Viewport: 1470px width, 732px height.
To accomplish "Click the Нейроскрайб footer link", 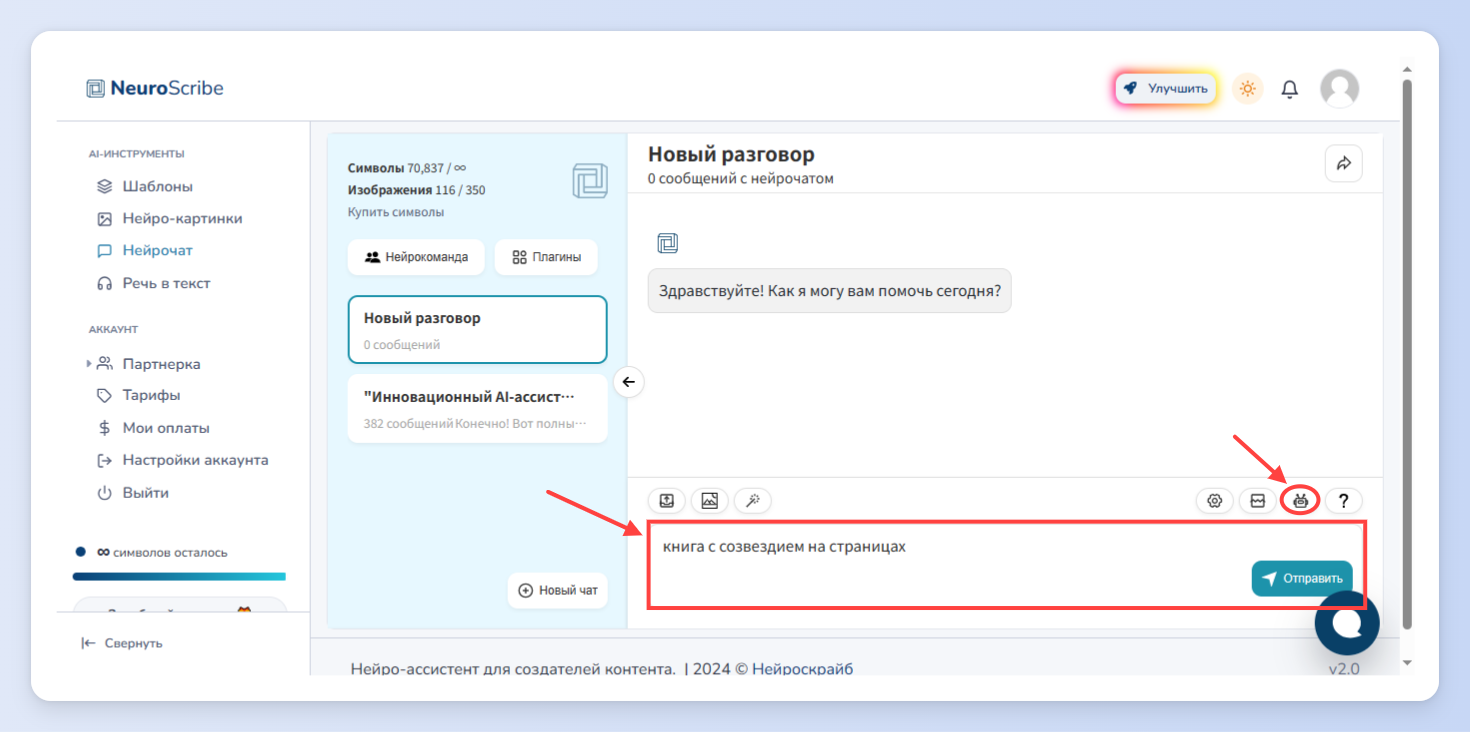I will pos(802,668).
